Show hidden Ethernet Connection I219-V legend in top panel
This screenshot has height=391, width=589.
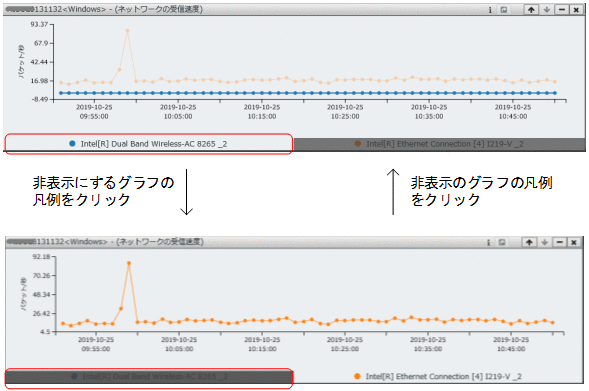pyautogui.click(x=439, y=144)
